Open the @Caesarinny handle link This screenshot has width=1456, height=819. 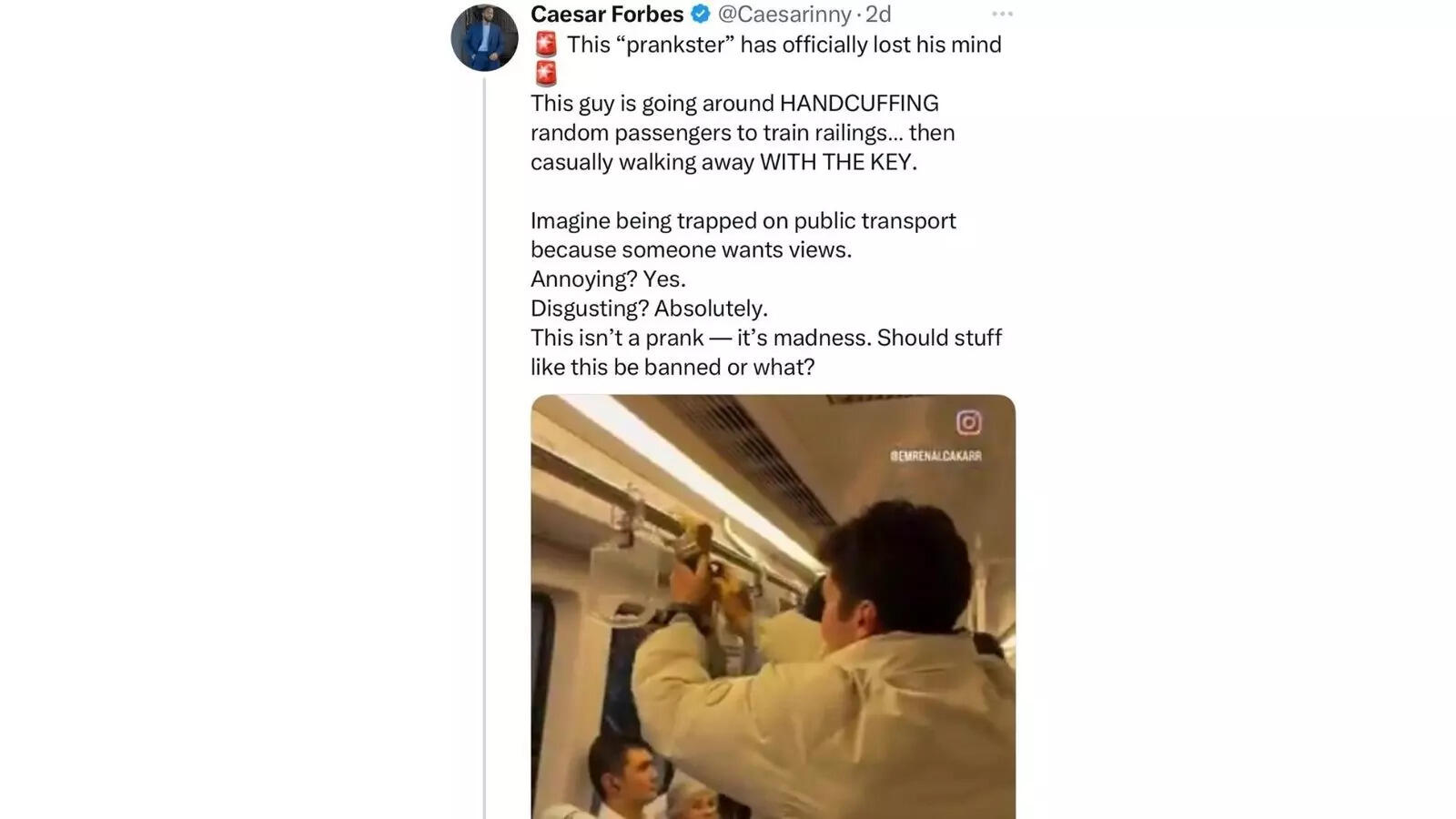click(x=784, y=15)
